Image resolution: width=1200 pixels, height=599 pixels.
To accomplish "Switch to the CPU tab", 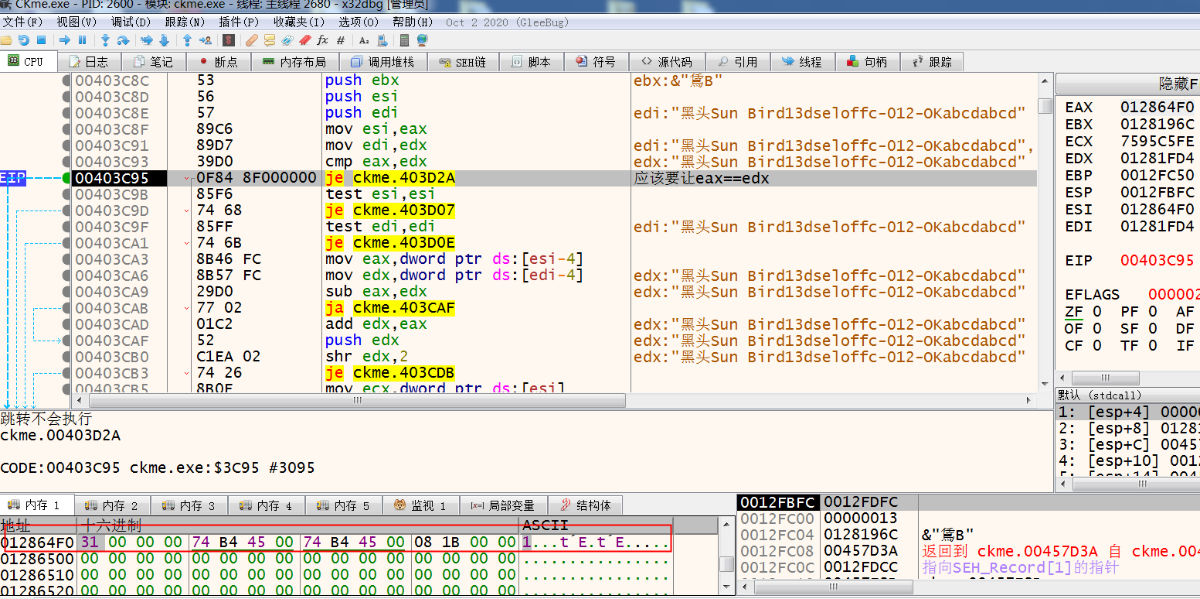I will pyautogui.click(x=27, y=61).
